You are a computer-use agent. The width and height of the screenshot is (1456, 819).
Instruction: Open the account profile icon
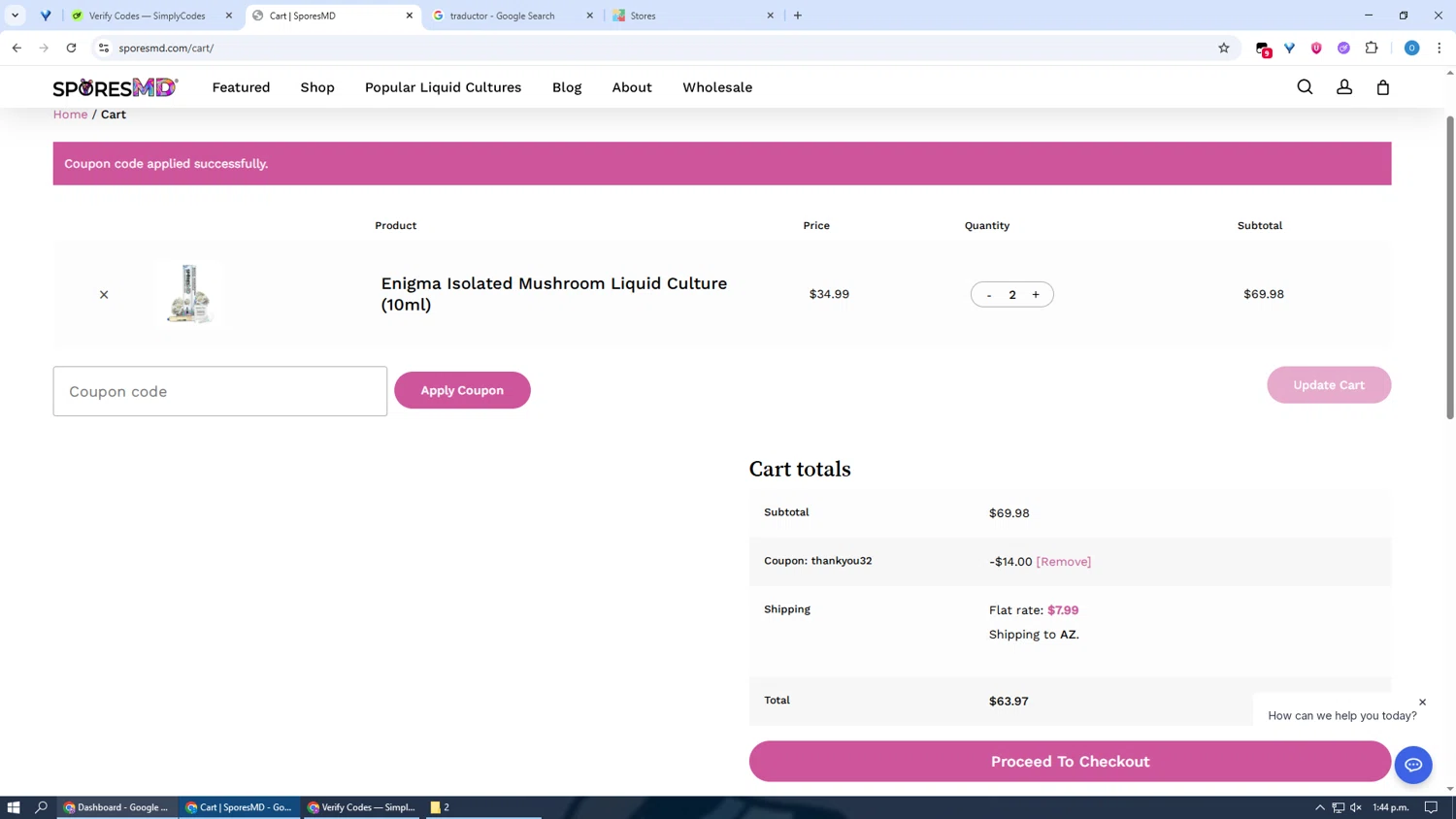[1344, 87]
